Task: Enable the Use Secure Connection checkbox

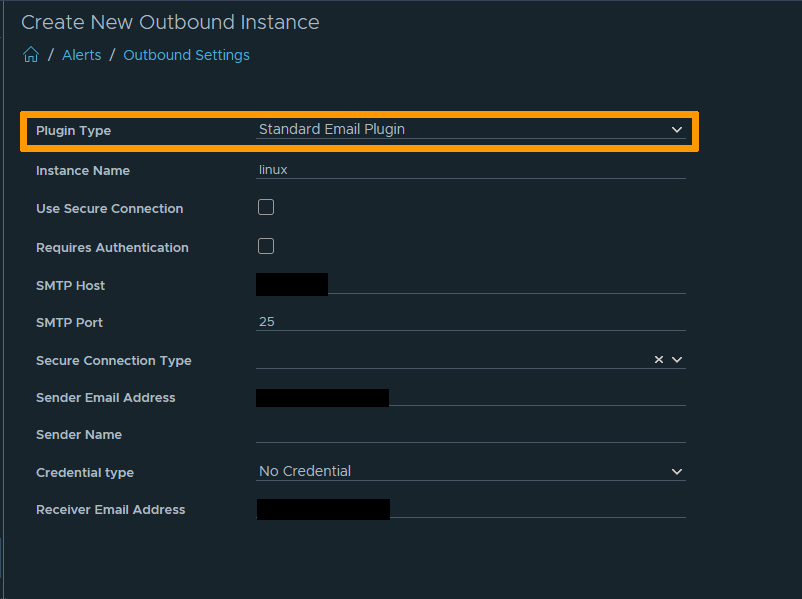Action: tap(265, 207)
